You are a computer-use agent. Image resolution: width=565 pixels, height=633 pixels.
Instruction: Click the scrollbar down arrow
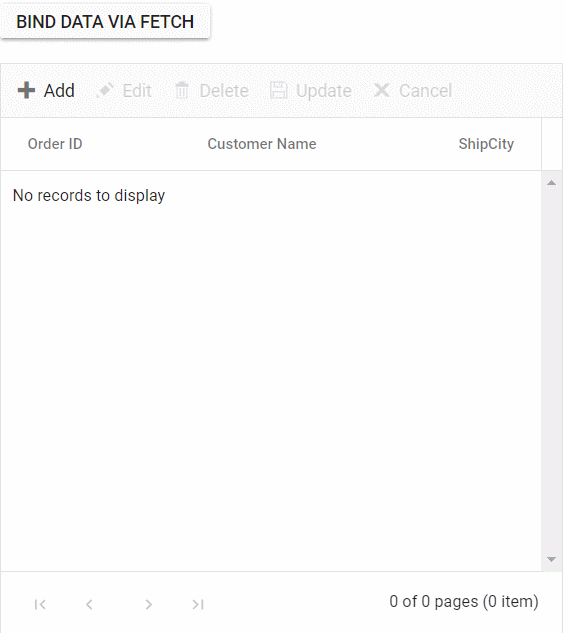click(x=551, y=559)
